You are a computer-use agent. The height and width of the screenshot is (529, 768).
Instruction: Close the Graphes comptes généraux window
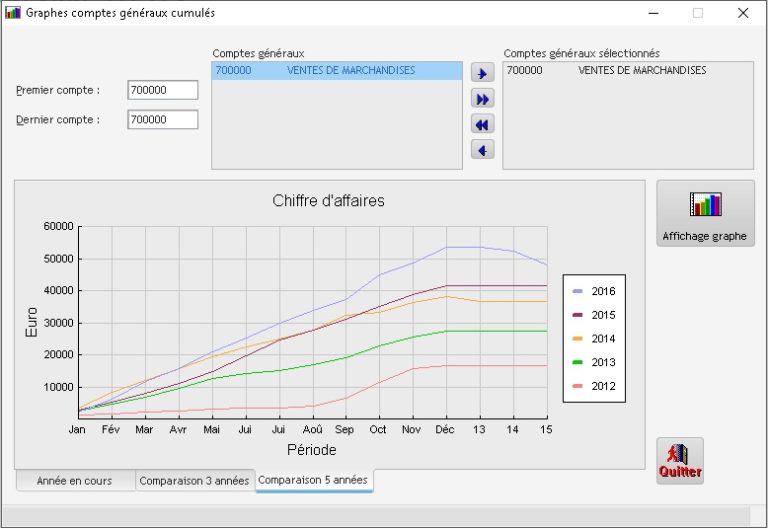point(743,13)
